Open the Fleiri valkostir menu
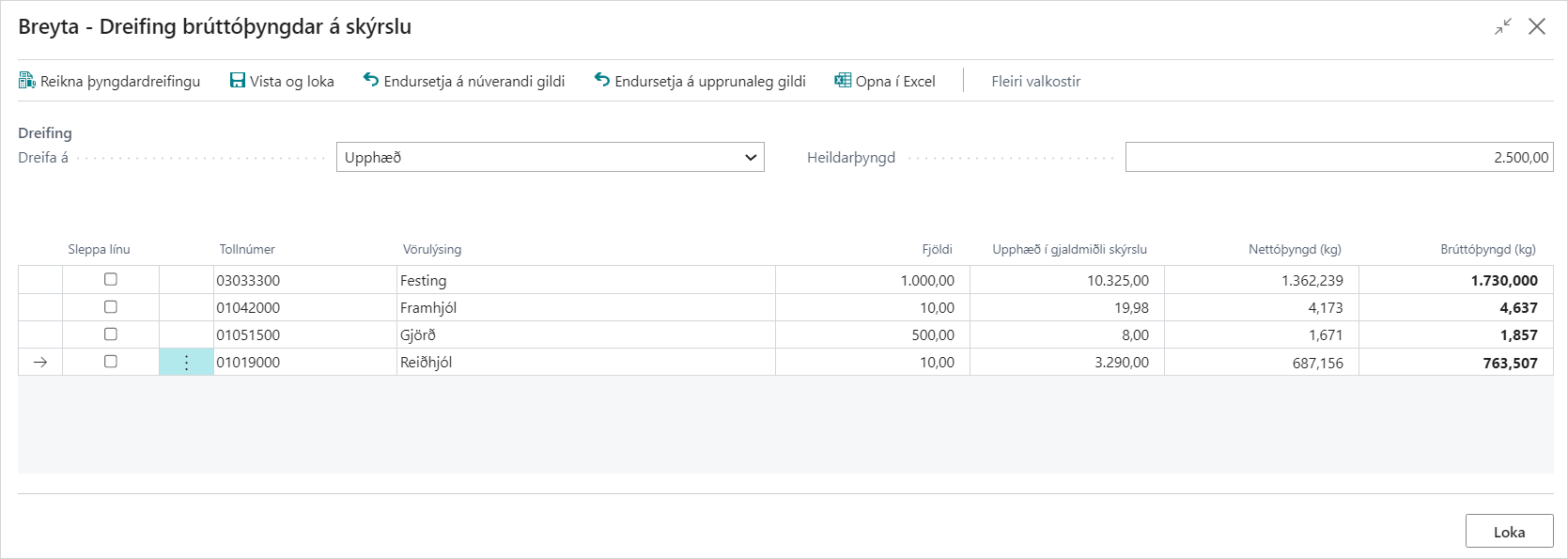Viewport: 1568px width, 559px height. (1035, 82)
